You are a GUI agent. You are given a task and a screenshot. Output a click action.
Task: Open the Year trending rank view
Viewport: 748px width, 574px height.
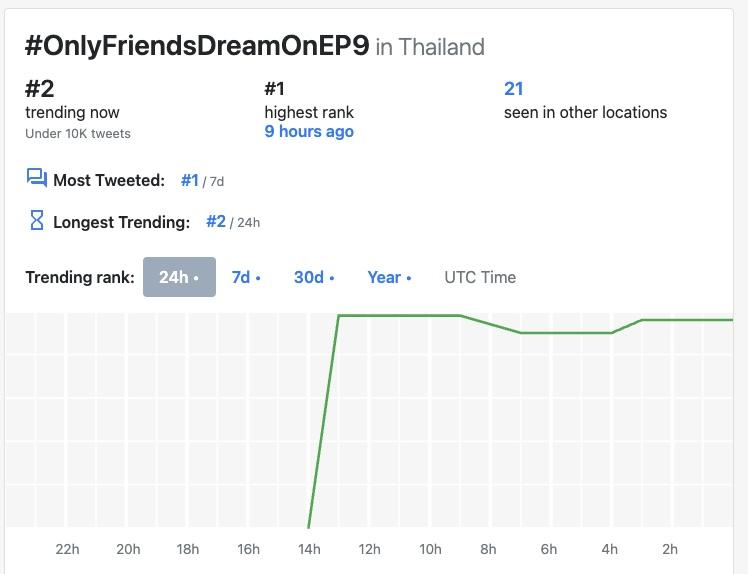tap(389, 277)
